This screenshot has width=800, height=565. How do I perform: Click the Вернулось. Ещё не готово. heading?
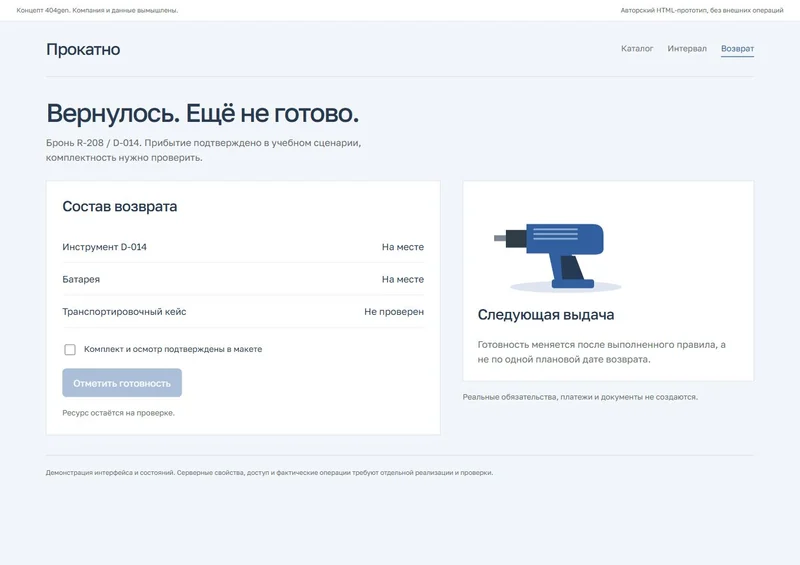203,113
